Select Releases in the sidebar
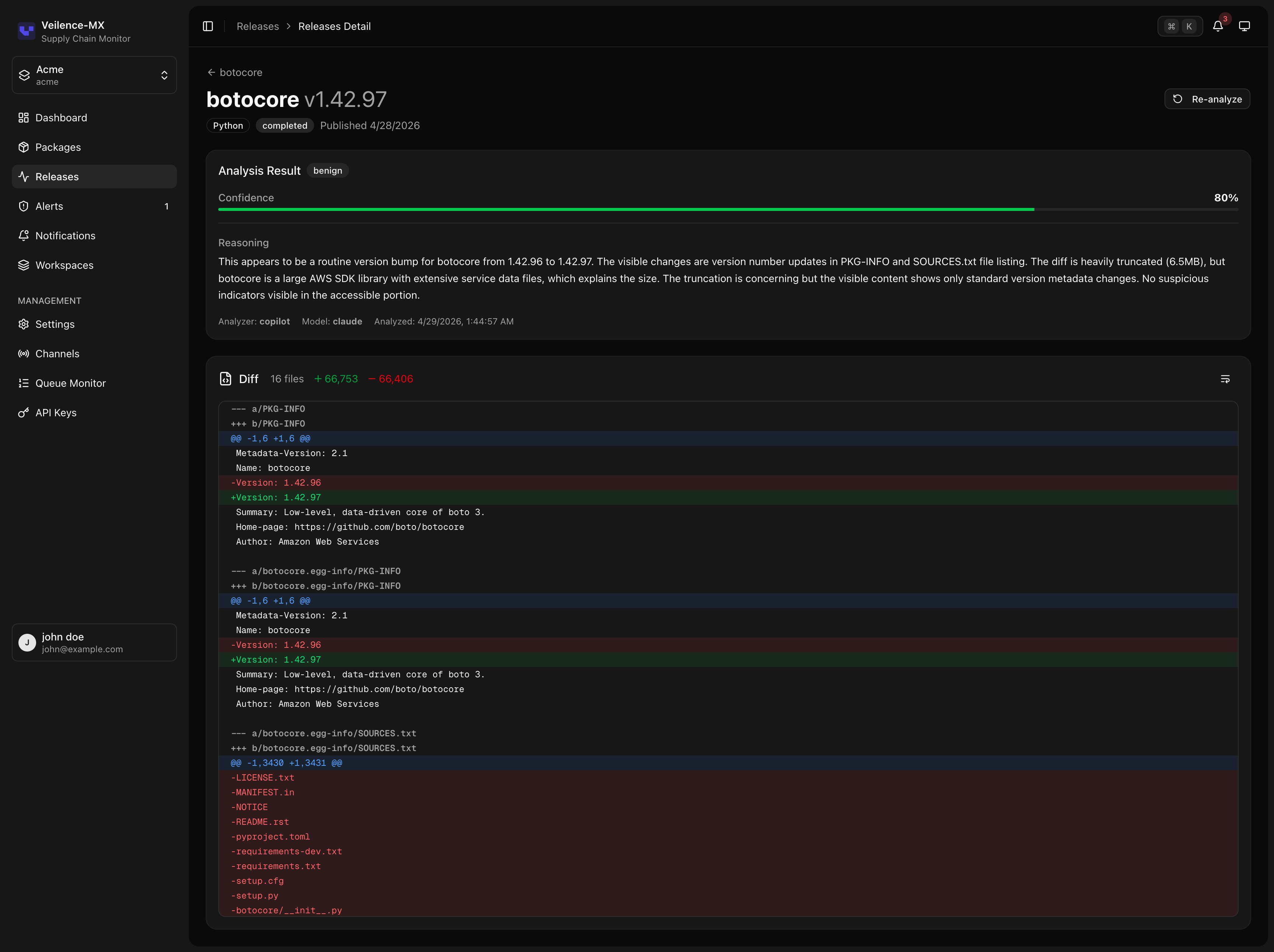 coord(94,176)
